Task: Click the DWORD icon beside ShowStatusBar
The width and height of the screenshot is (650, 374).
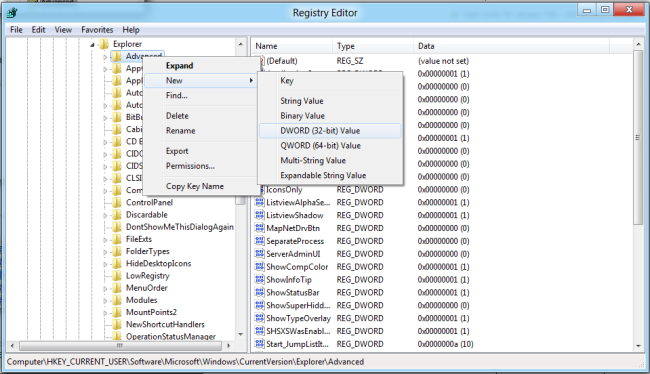Action: [260, 292]
